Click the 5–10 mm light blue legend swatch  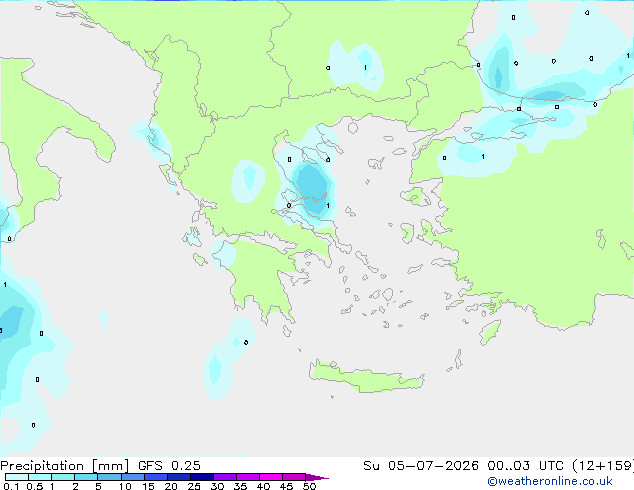[x=109, y=477]
